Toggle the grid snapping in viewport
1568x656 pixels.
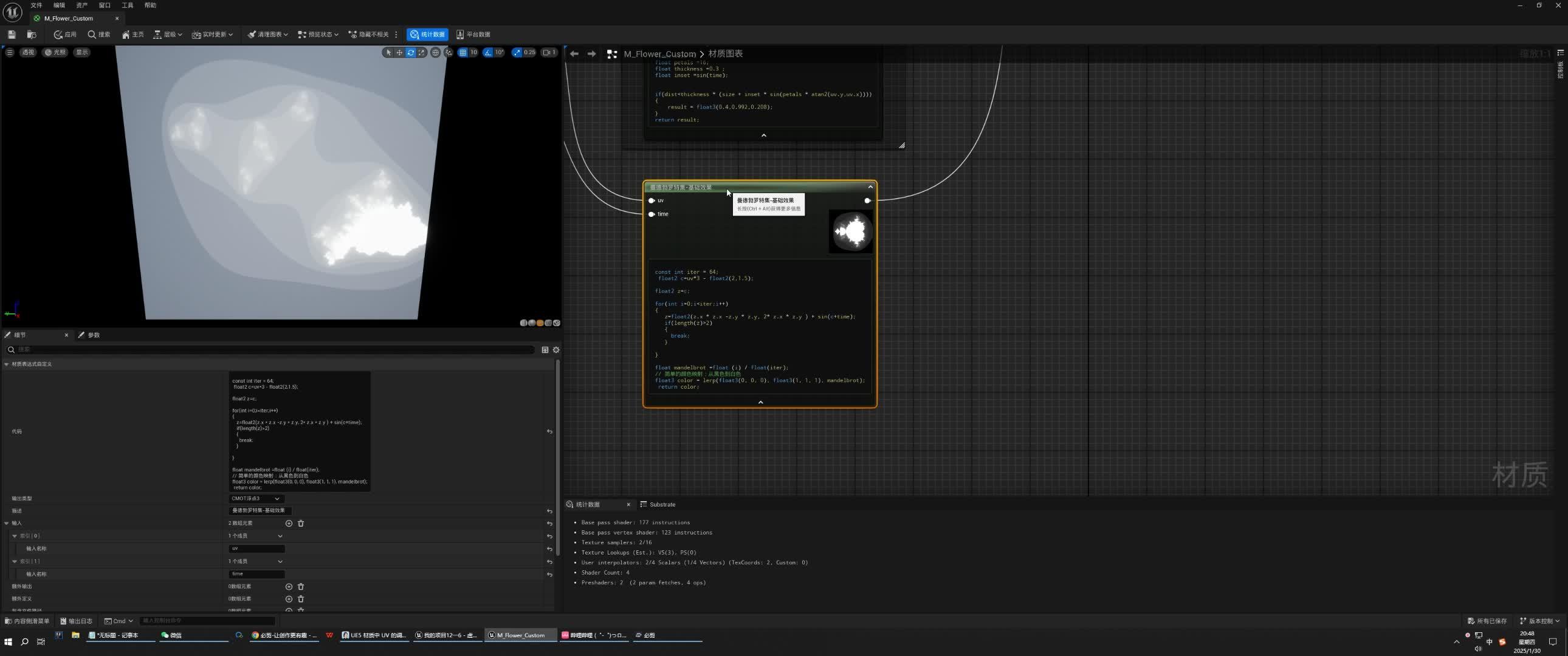click(x=462, y=53)
